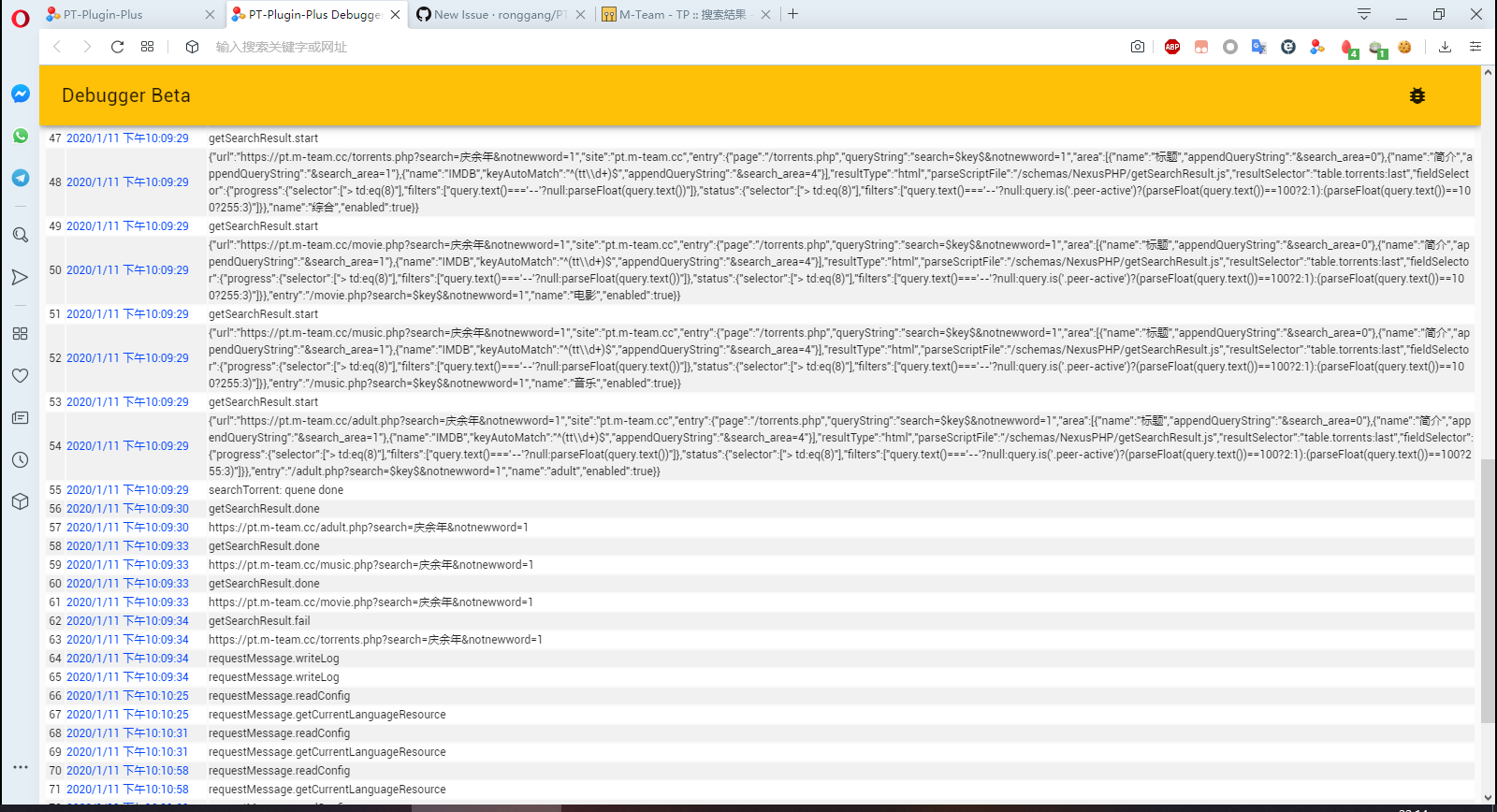This screenshot has width=1497, height=812.
Task: Open the My Flow arrow icon in sidebar
Action: click(21, 277)
